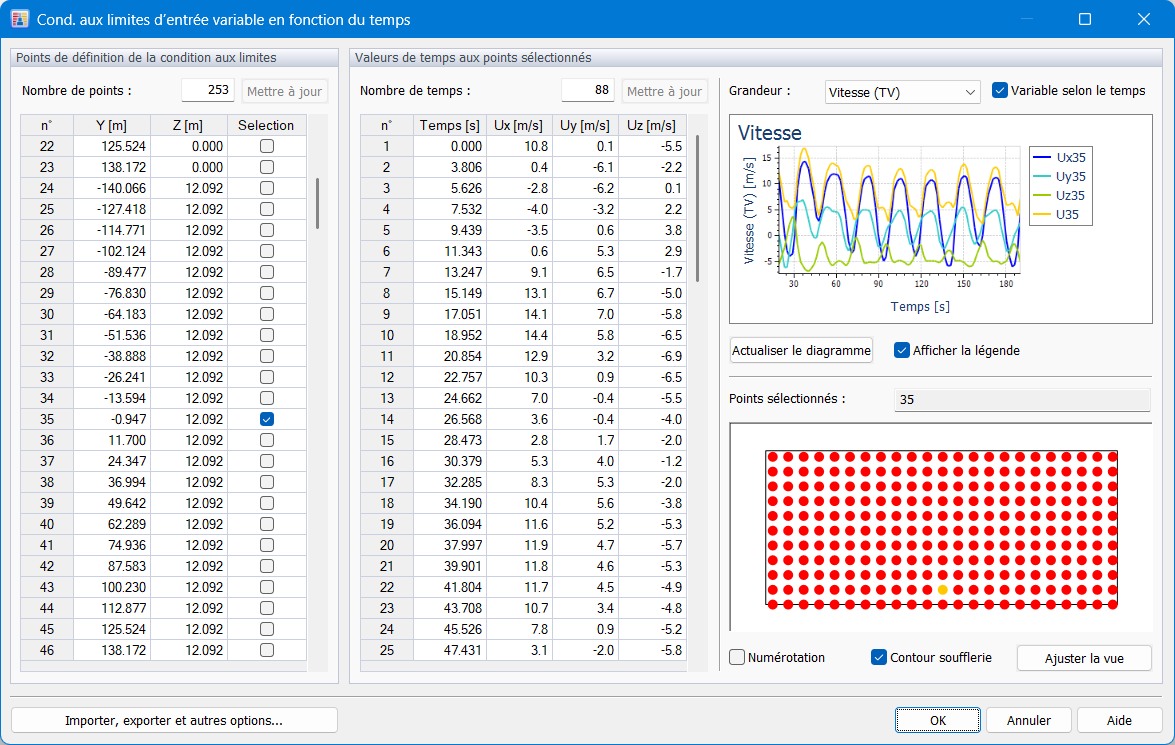Tick the Selection checkbox for point 22

tap(267, 146)
